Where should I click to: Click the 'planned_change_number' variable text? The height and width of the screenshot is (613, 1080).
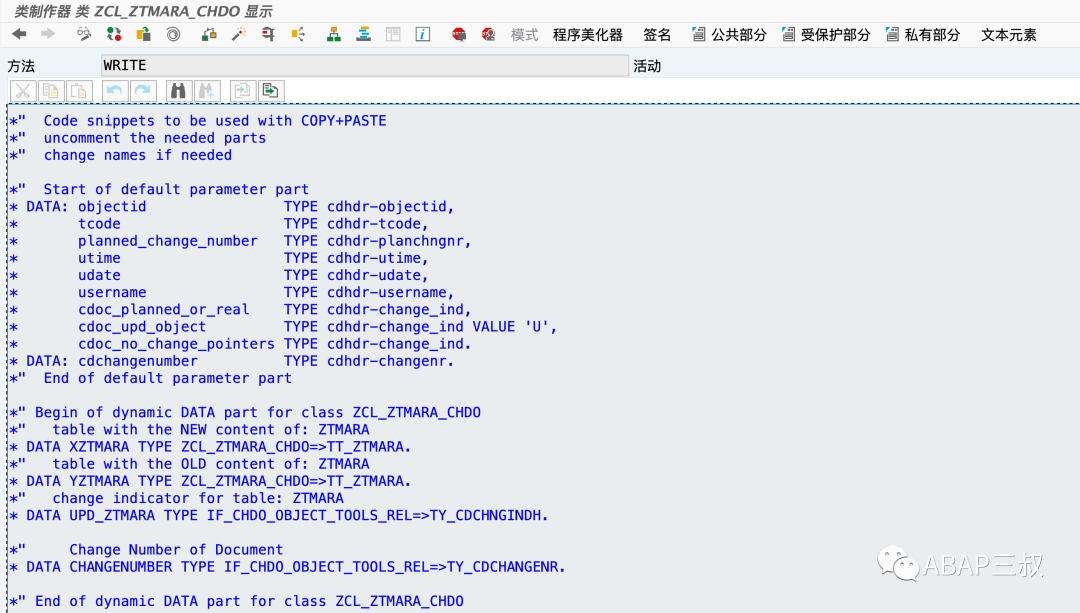coord(168,241)
